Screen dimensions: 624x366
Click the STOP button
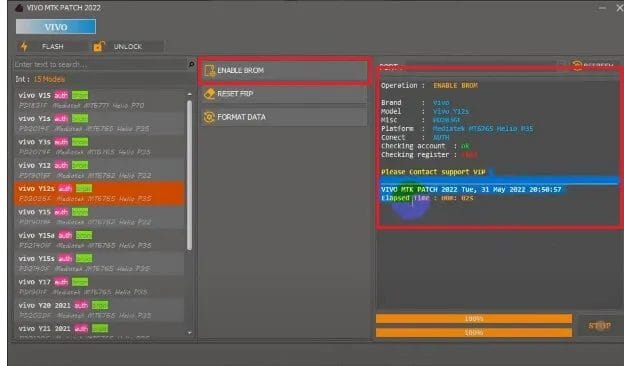(x=599, y=326)
